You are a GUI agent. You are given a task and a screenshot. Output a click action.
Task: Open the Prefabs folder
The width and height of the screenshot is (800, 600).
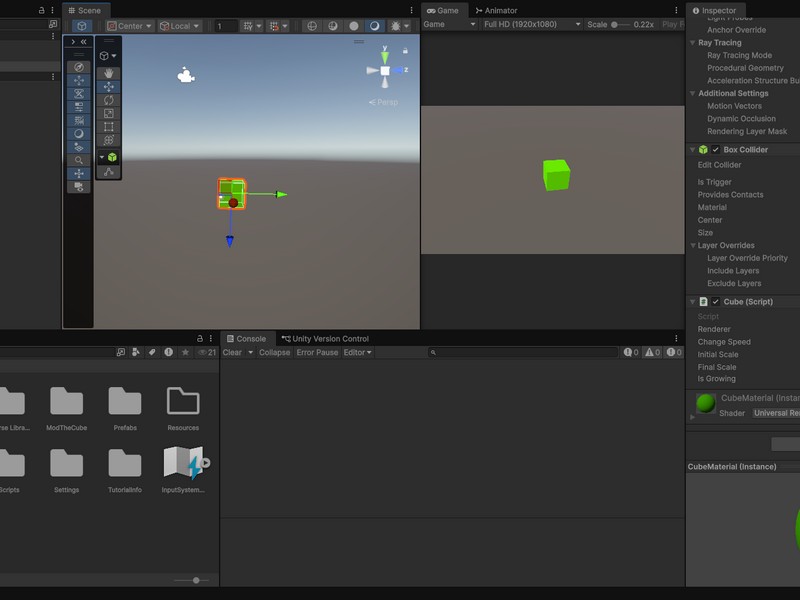(125, 408)
